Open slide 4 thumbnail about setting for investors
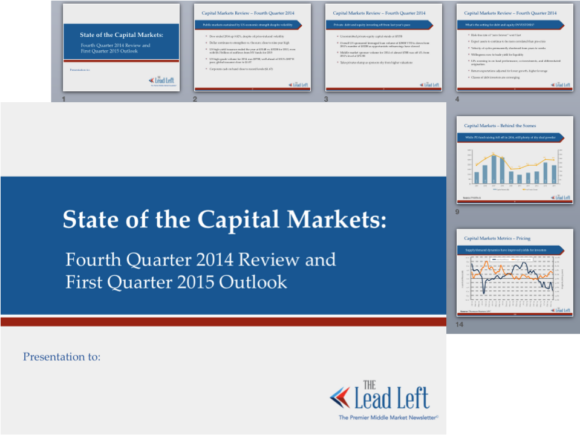This screenshot has height=435, width=580. [515, 47]
